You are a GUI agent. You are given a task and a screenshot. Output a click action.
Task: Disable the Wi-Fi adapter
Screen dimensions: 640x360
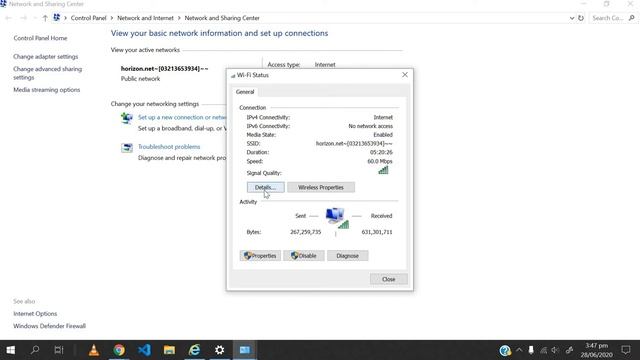[304, 256]
